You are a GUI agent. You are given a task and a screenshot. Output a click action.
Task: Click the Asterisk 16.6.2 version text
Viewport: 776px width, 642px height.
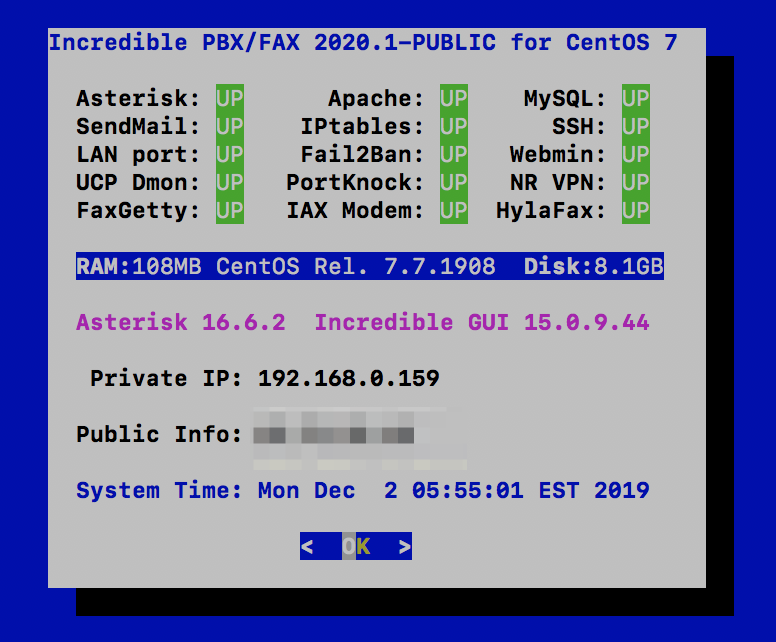181,322
